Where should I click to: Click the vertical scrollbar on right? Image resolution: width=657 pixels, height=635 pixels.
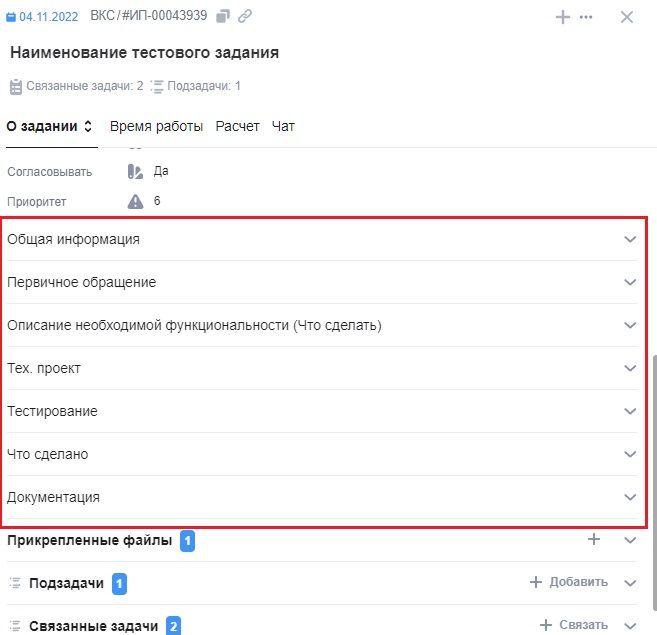point(654,481)
